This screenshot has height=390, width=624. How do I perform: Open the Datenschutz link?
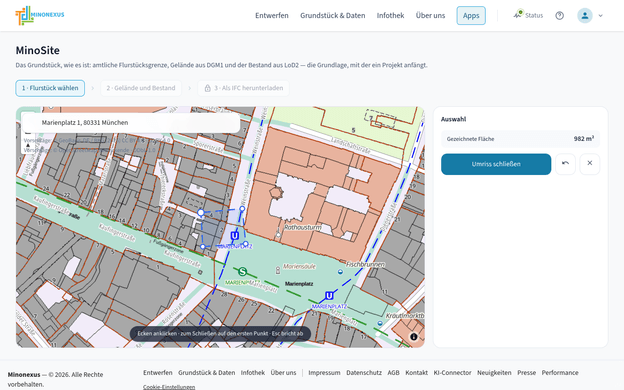tap(364, 372)
